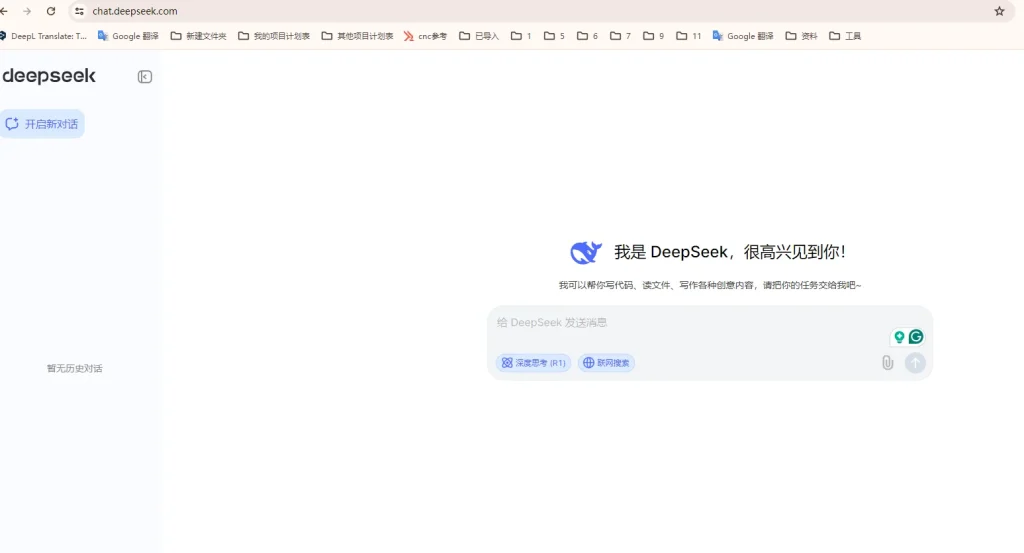This screenshot has height=553, width=1024.
Task: Click the Grammarly green G icon
Action: click(916, 337)
